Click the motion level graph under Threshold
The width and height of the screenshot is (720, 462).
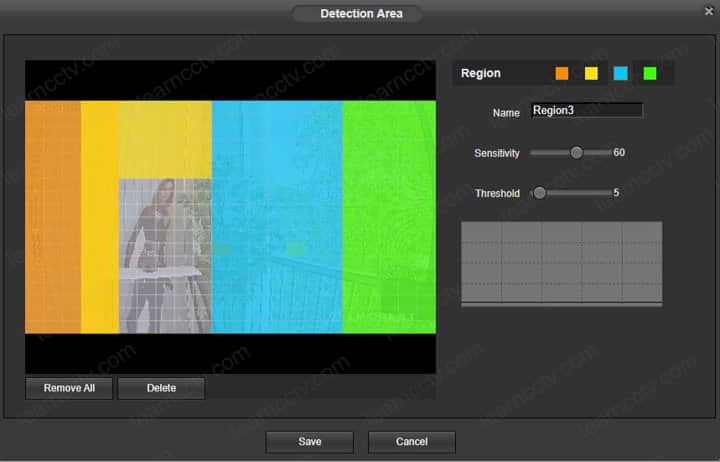tap(561, 263)
